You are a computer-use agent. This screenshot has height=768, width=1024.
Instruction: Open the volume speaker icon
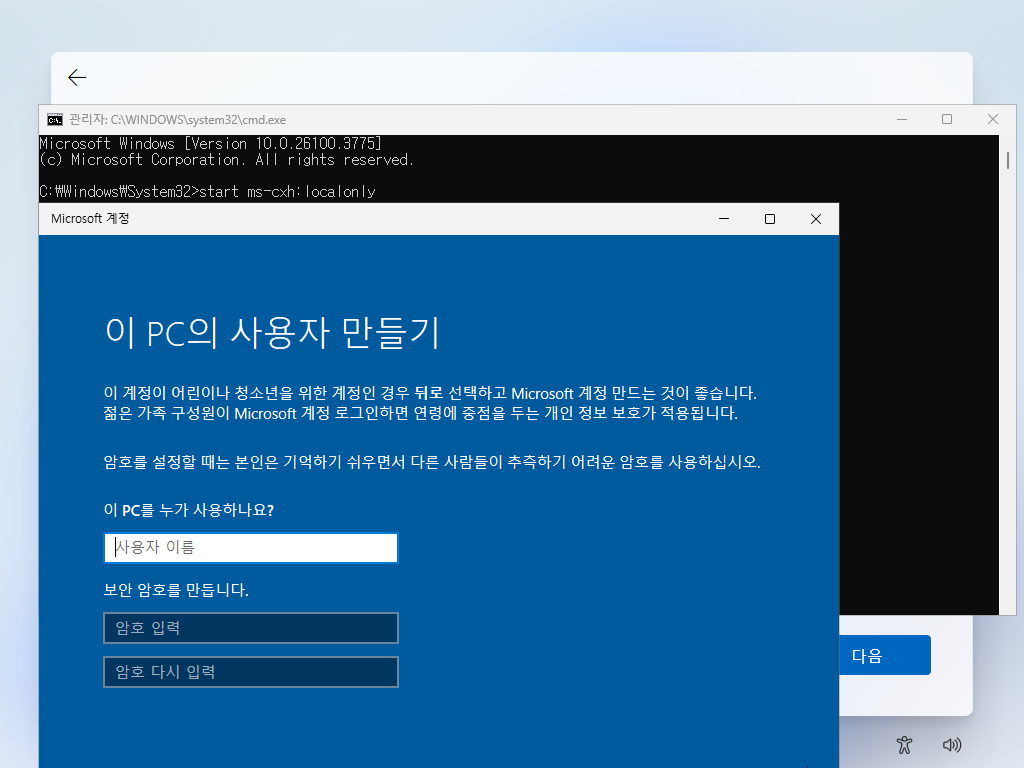[x=952, y=745]
